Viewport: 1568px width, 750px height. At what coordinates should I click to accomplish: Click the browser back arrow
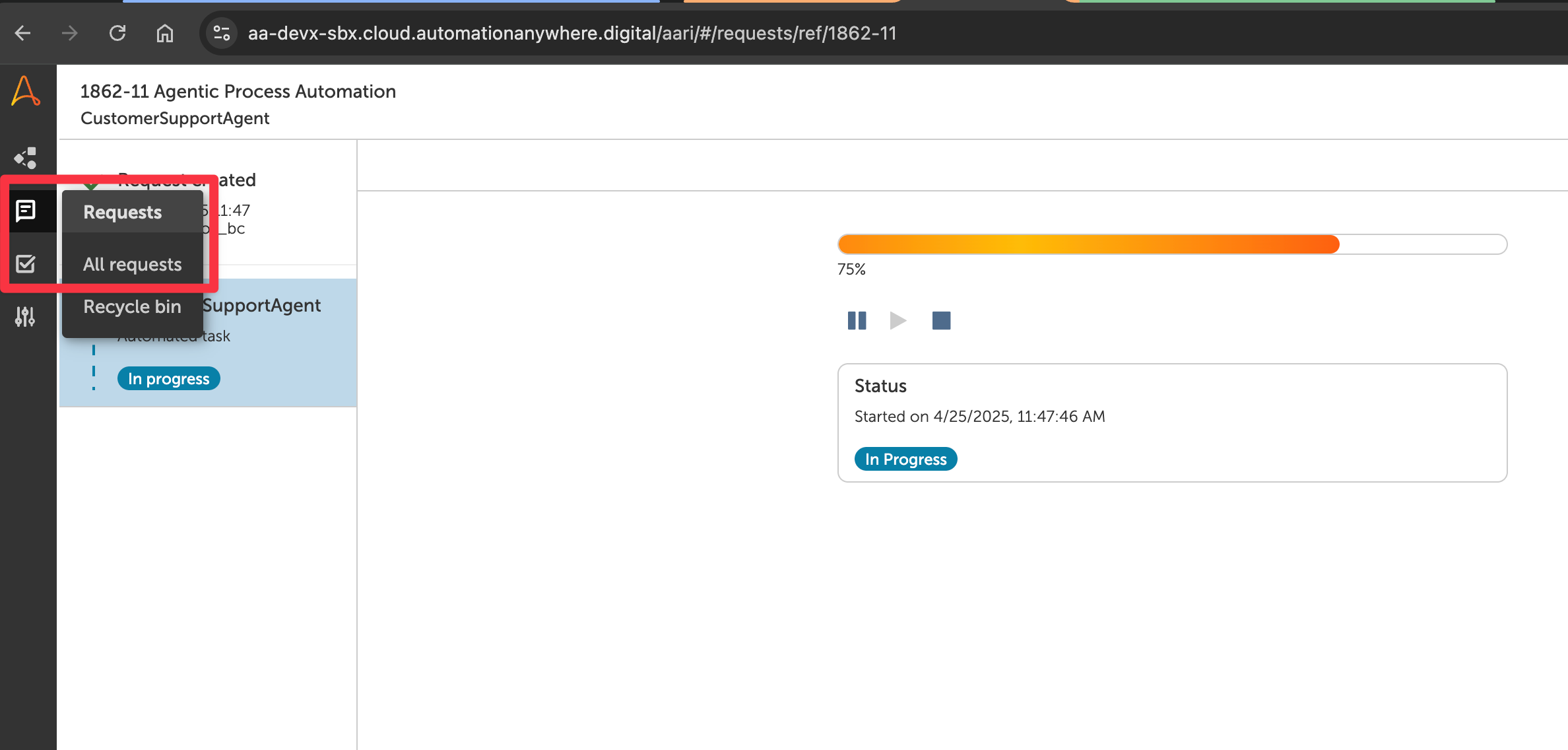[23, 33]
